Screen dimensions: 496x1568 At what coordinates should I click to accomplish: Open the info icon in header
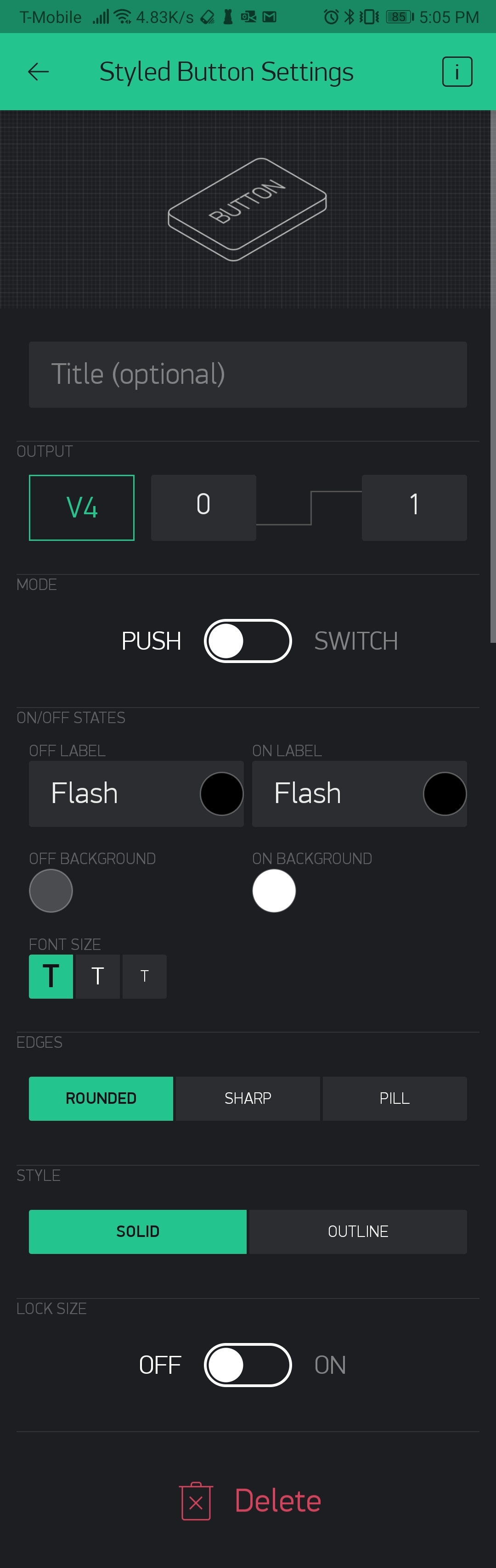(457, 72)
